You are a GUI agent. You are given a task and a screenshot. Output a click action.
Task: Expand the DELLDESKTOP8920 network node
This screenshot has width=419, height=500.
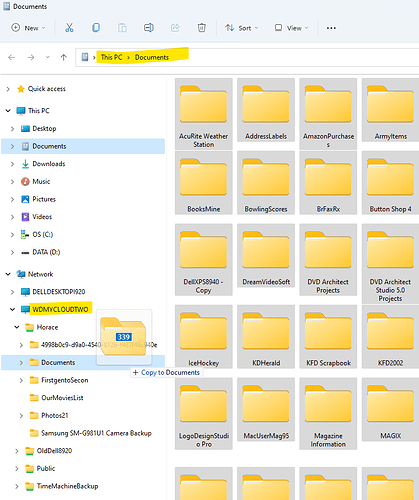pyautogui.click(x=12, y=292)
